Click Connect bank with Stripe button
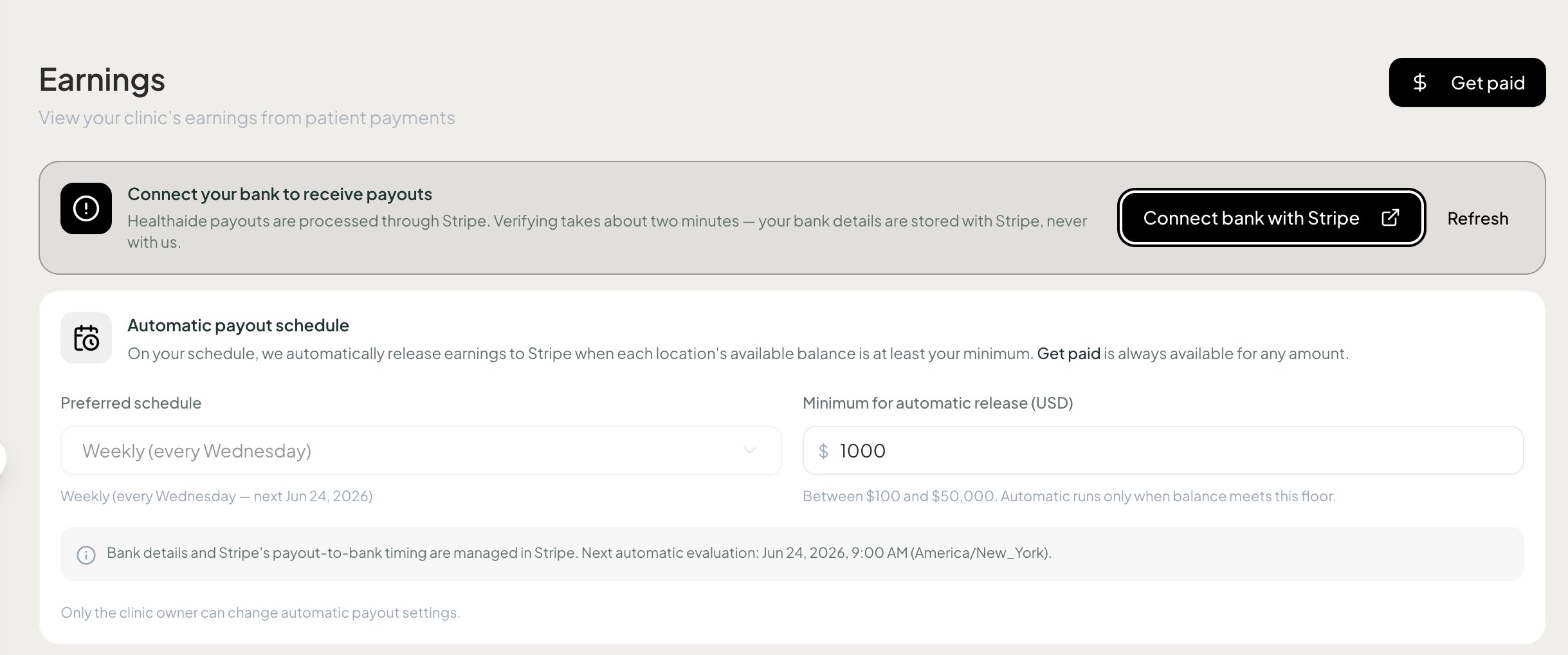 [x=1271, y=217]
